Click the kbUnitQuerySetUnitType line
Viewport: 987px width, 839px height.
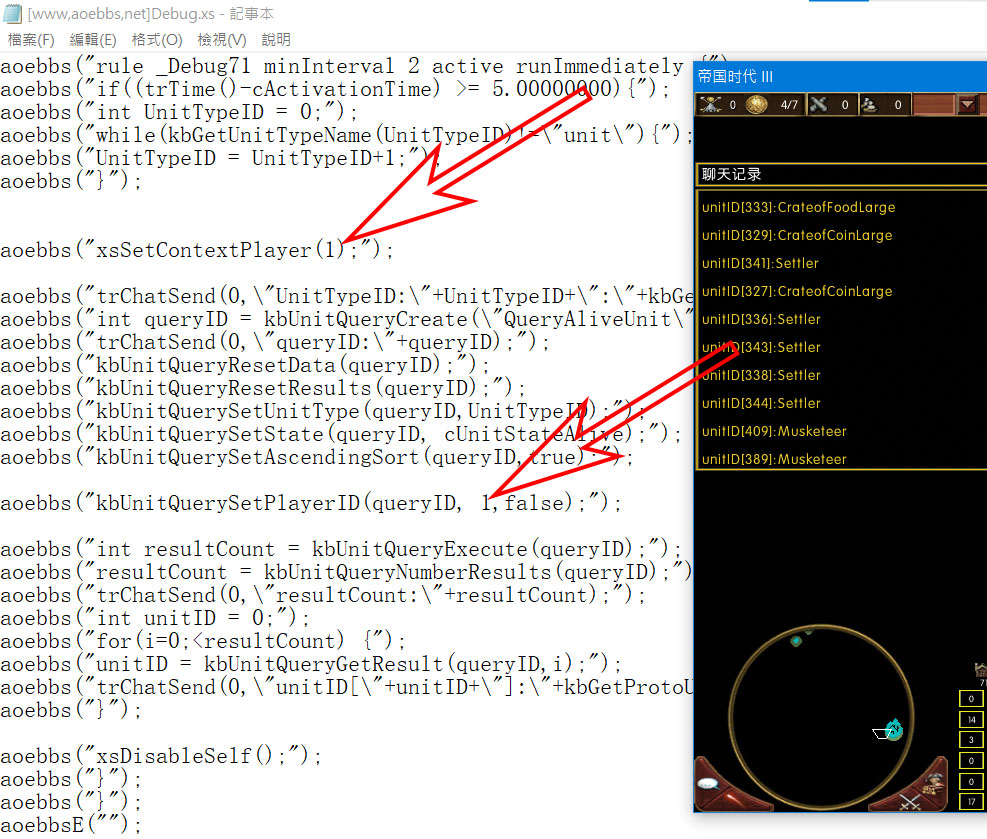point(322,411)
